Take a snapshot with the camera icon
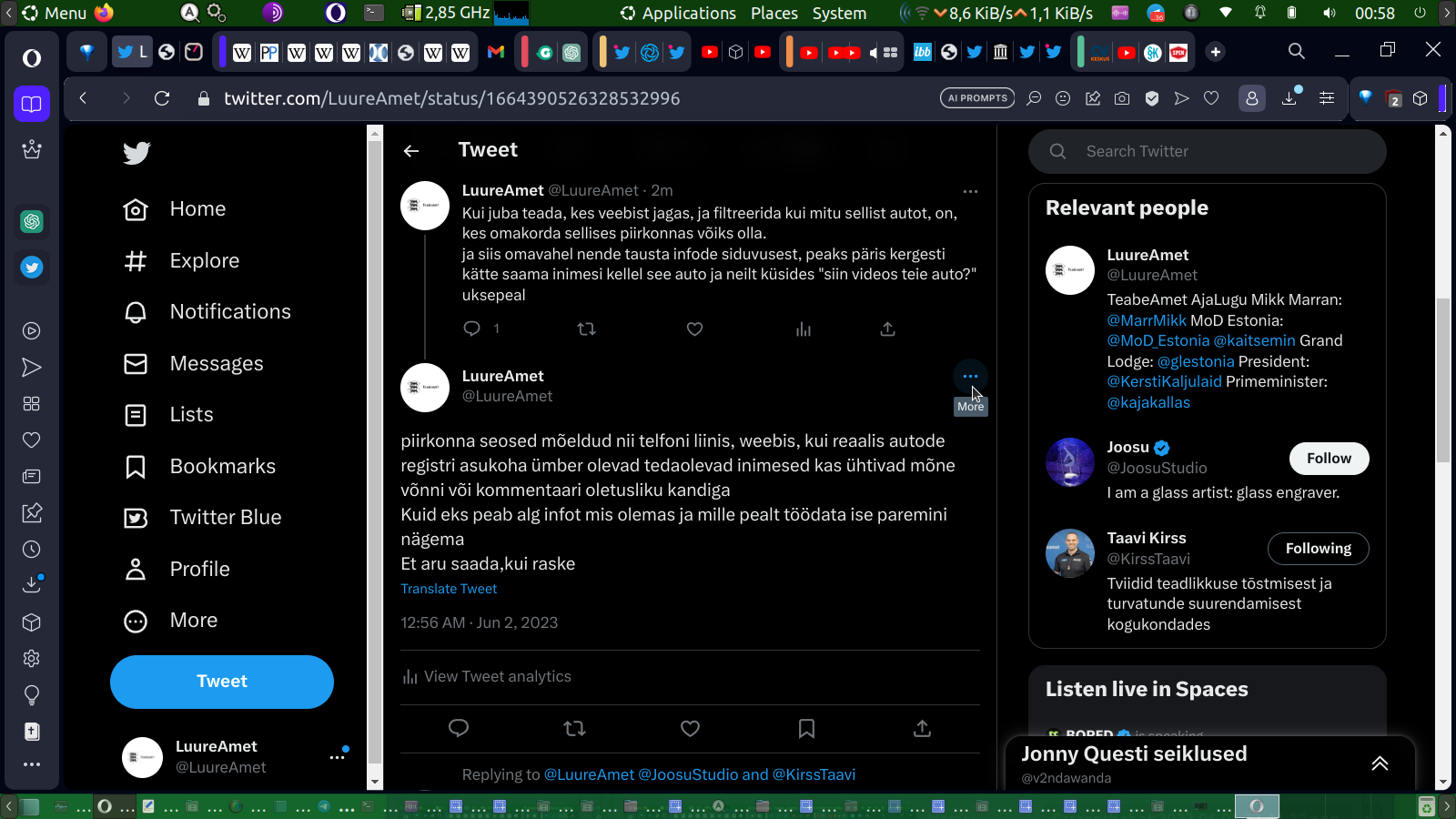1456x819 pixels. pyautogui.click(x=1122, y=98)
